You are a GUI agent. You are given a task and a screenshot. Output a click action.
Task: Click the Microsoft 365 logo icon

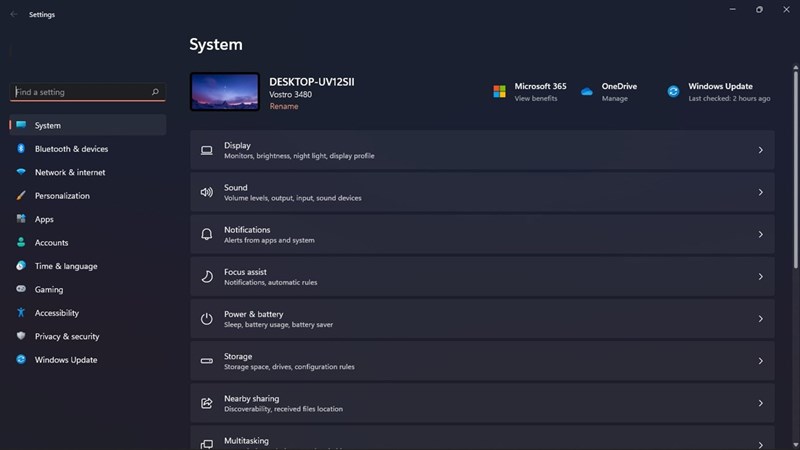click(x=499, y=92)
